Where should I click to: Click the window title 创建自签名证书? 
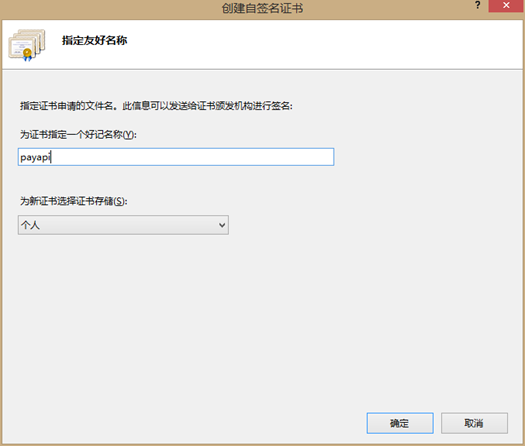pos(262,8)
